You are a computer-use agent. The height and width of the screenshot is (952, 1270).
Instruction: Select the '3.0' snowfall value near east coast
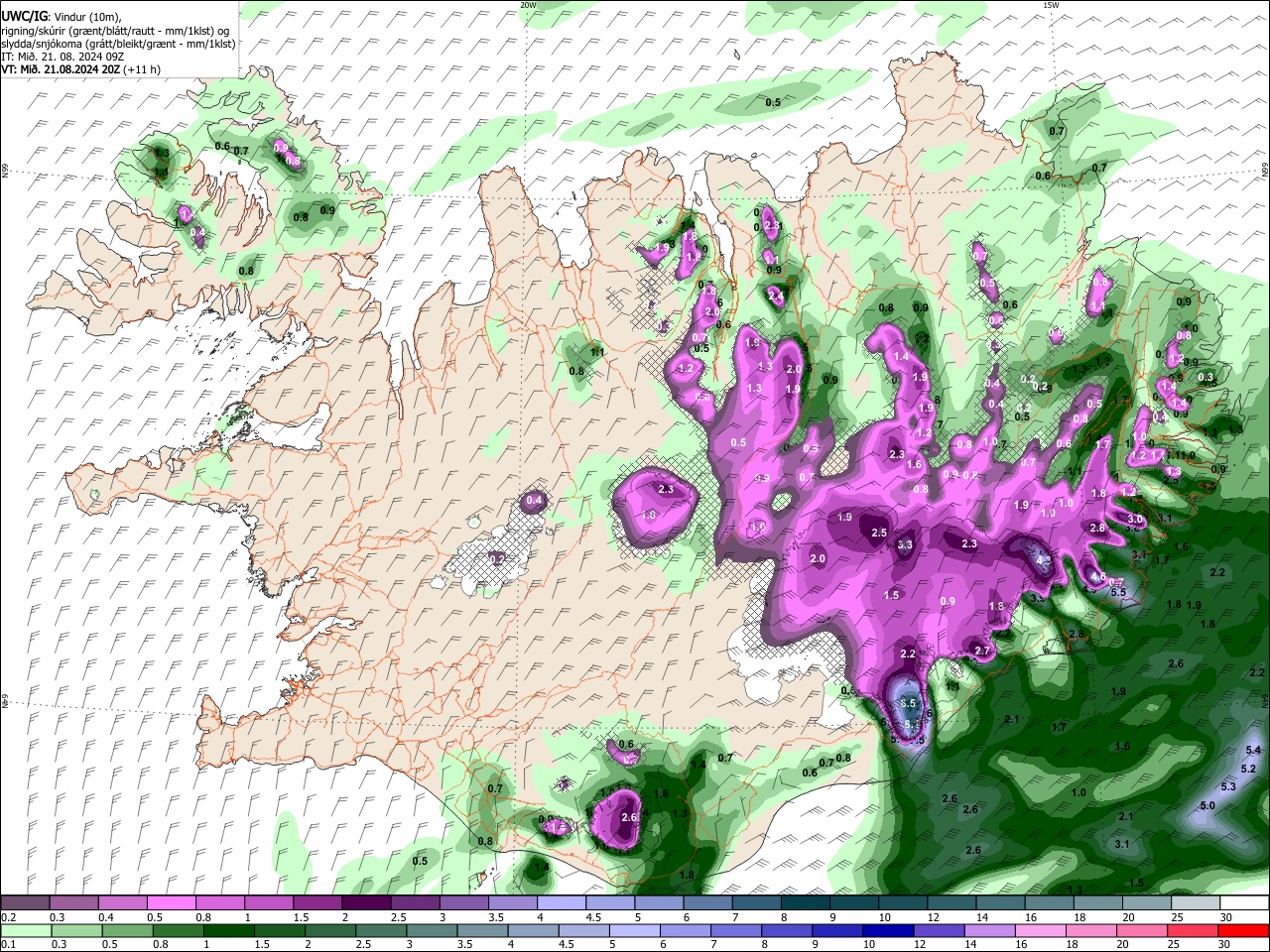point(1135,519)
